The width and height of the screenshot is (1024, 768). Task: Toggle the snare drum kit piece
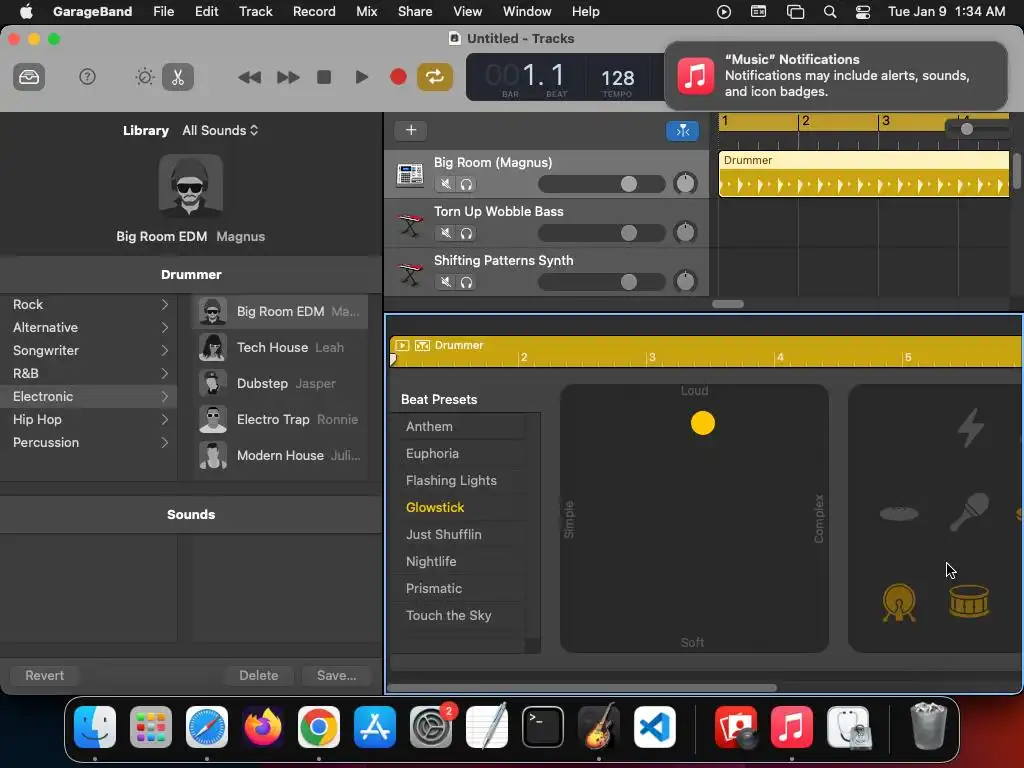(x=969, y=601)
